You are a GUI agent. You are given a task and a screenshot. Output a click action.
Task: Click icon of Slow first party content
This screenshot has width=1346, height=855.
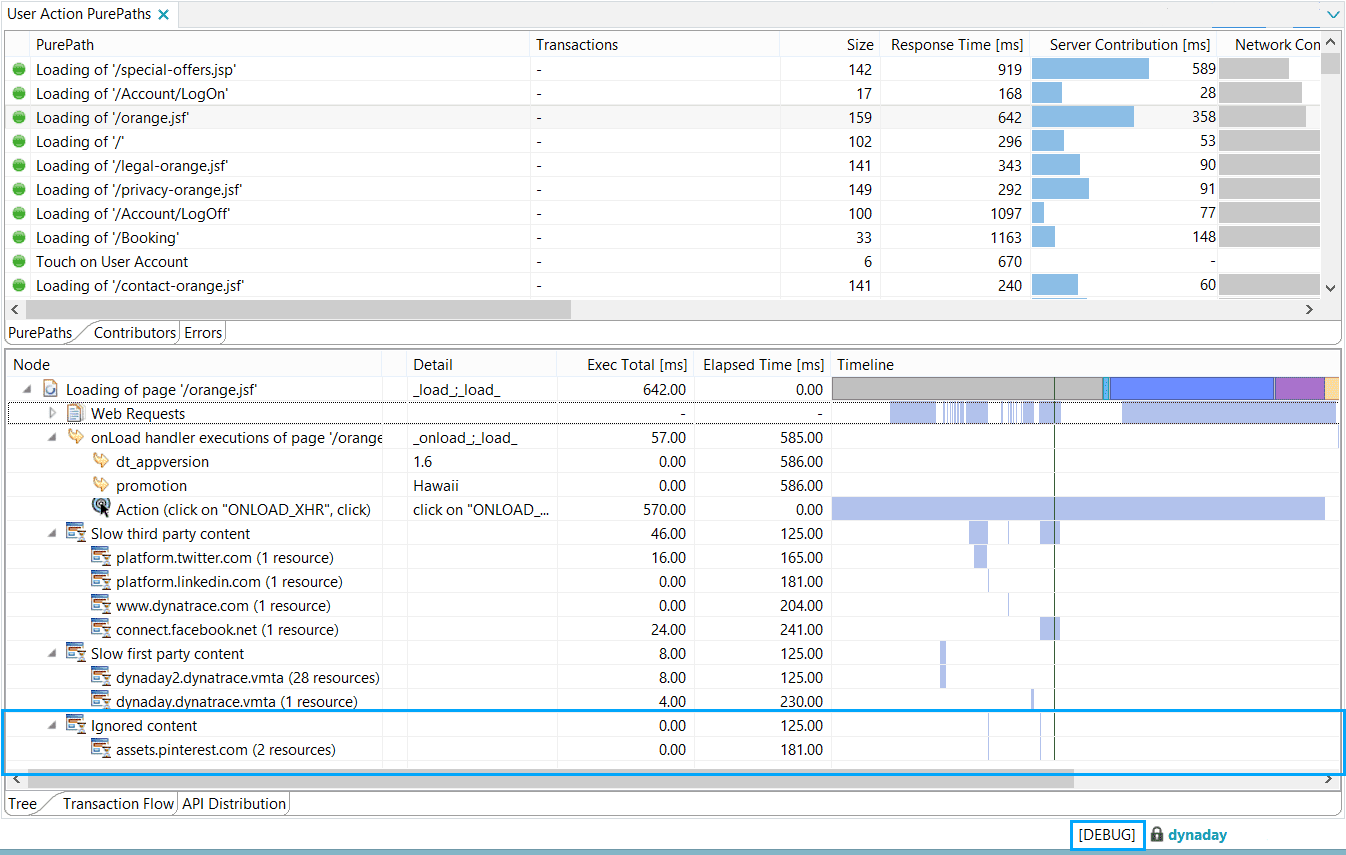(x=75, y=653)
